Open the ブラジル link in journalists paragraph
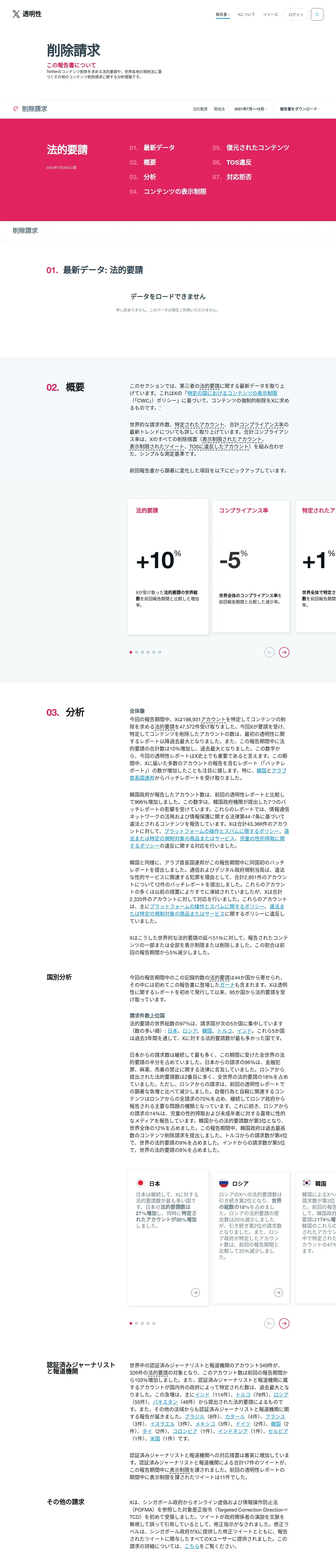 pos(194,1416)
